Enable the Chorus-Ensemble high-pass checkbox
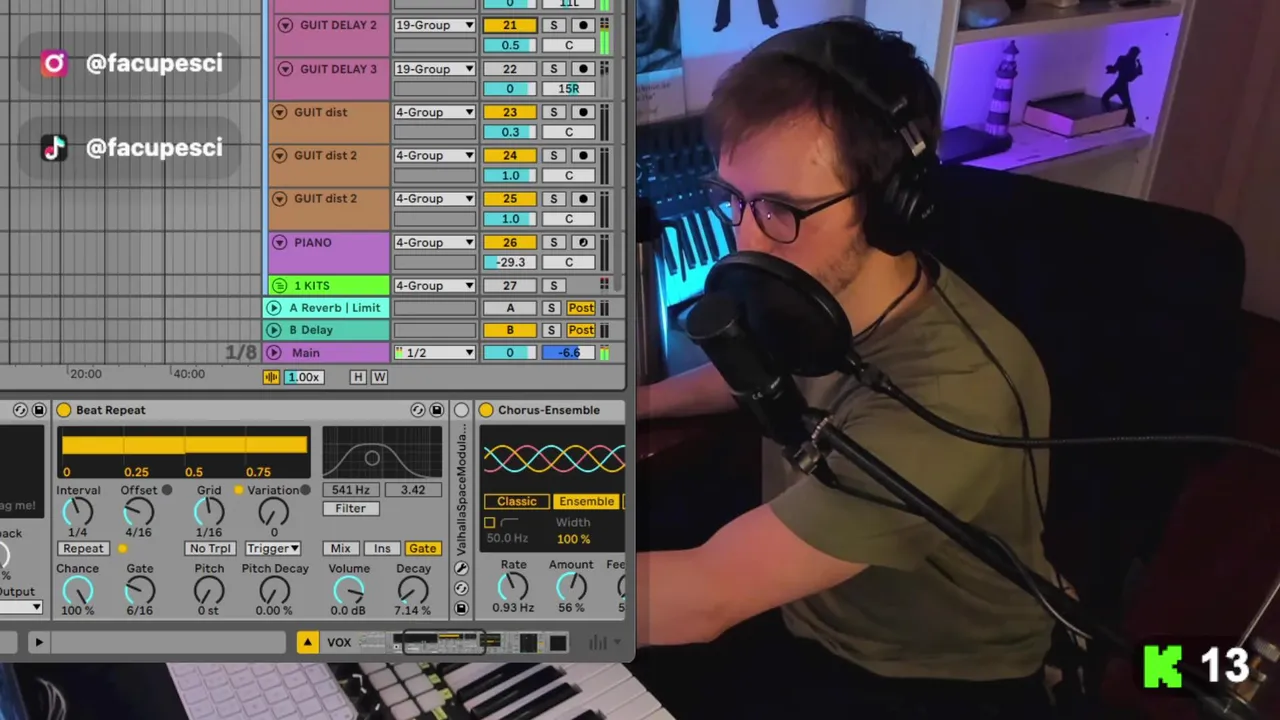 (489, 523)
